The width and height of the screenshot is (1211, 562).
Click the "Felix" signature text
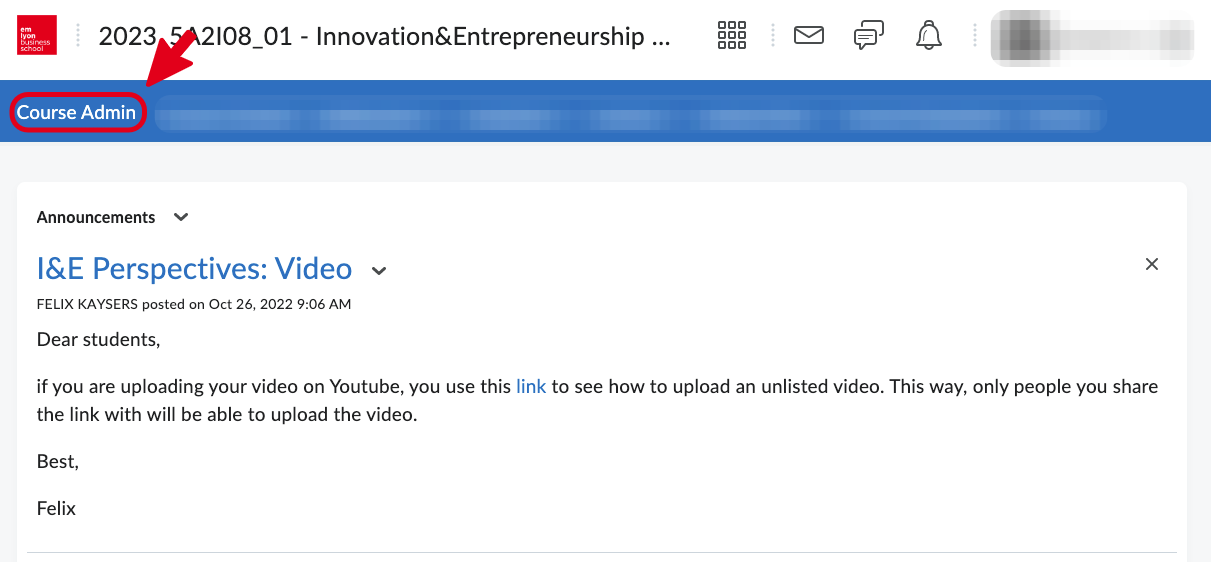pyautogui.click(x=56, y=508)
